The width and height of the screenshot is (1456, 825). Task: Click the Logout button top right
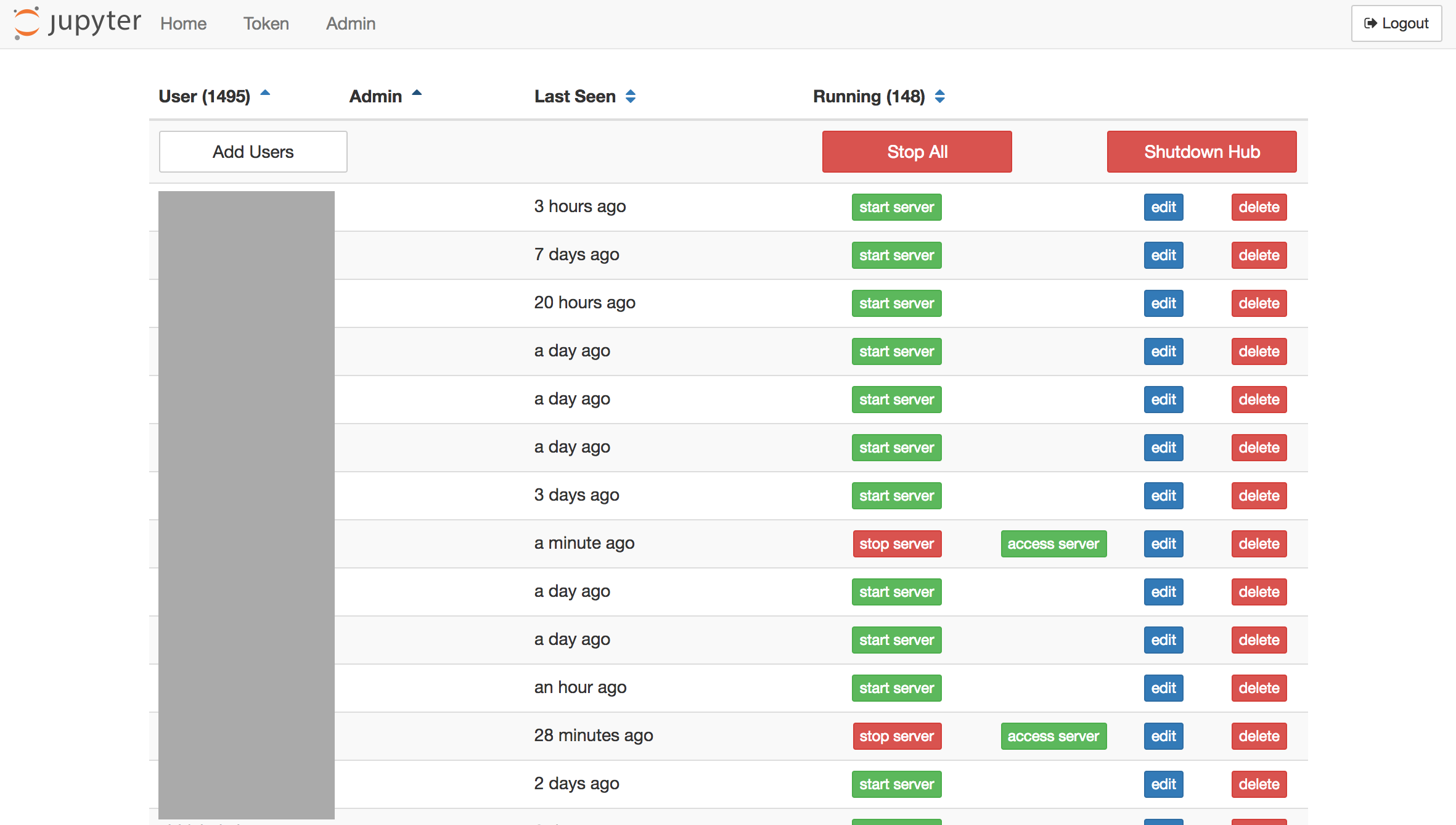pos(1395,22)
